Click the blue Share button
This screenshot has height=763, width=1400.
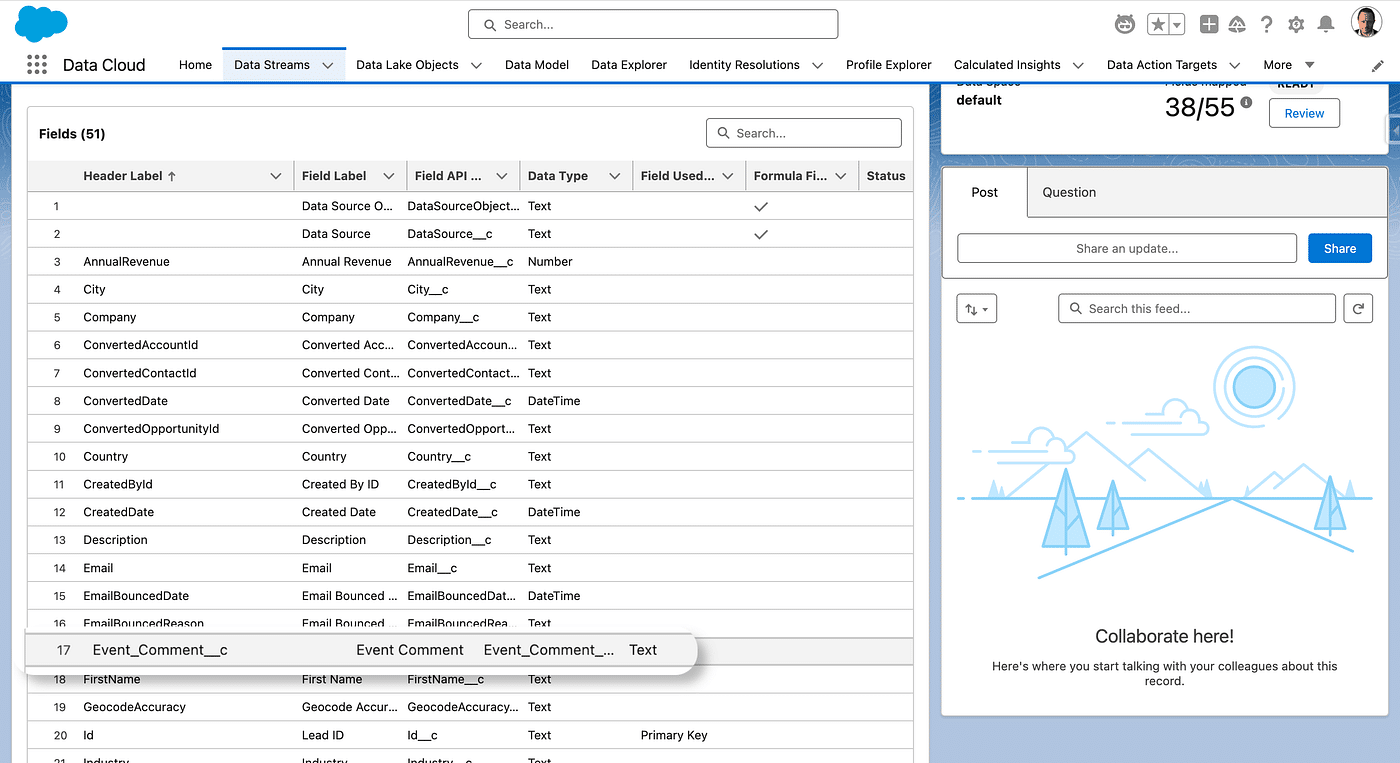click(1339, 249)
